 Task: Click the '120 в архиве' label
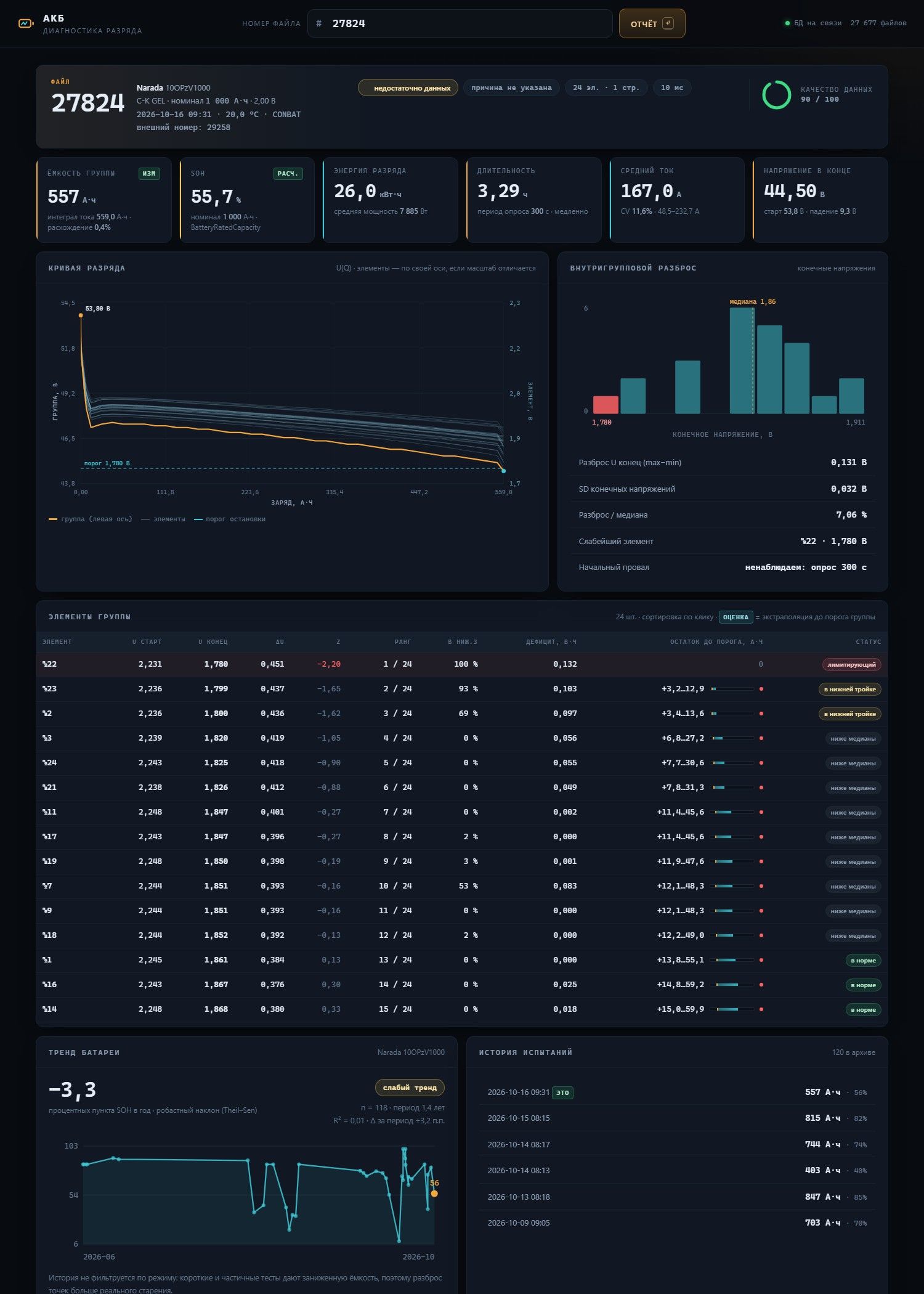tap(853, 1052)
